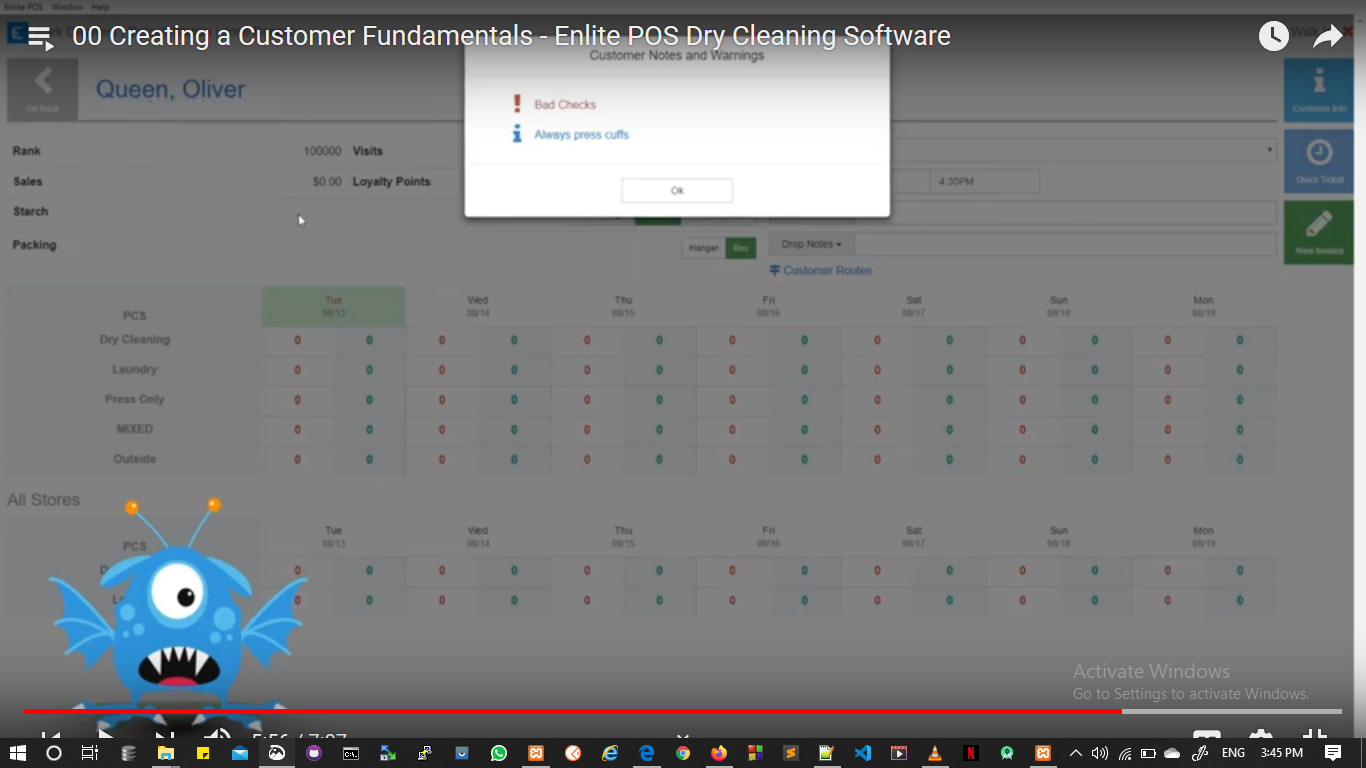Launch Sticky Notes from the taskbar
This screenshot has height=768, width=1366.
(x=203, y=753)
